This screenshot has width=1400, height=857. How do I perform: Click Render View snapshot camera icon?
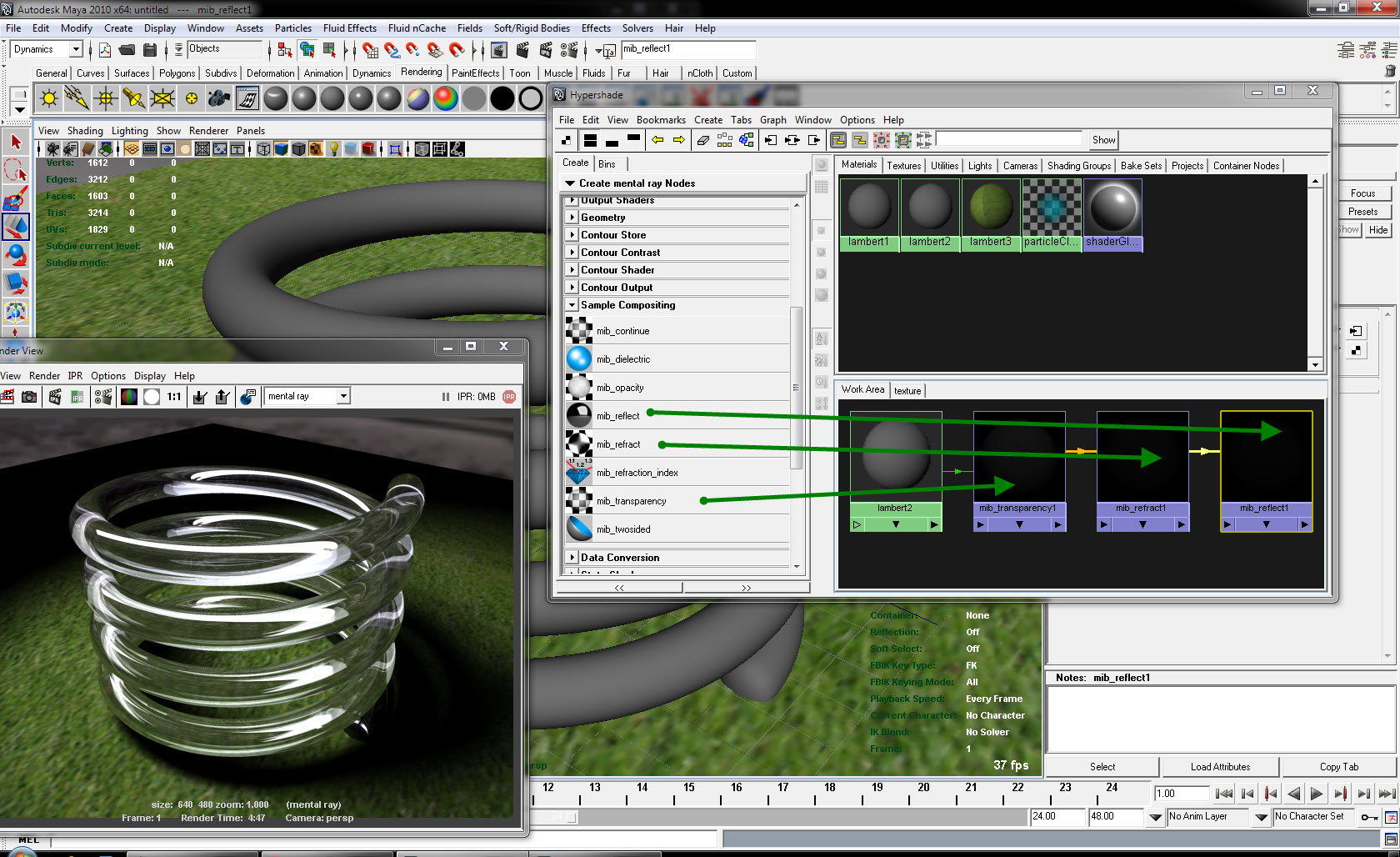point(29,397)
